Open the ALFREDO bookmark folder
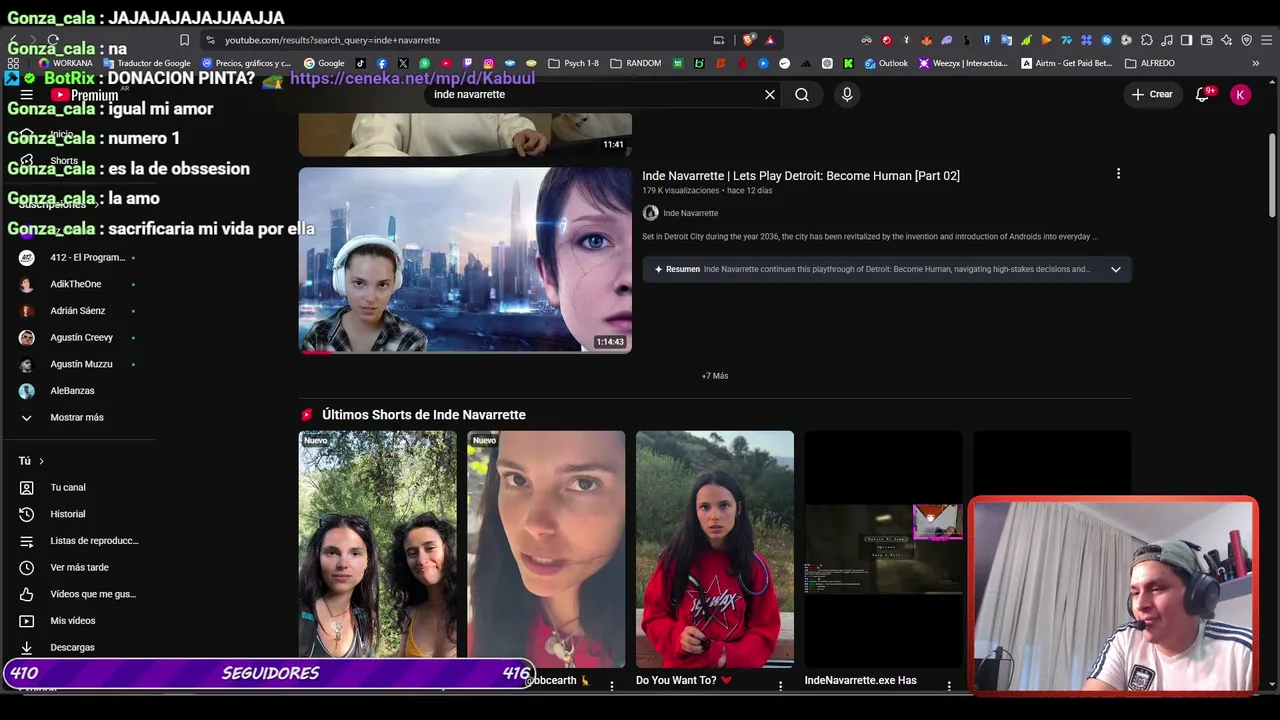 (1150, 63)
